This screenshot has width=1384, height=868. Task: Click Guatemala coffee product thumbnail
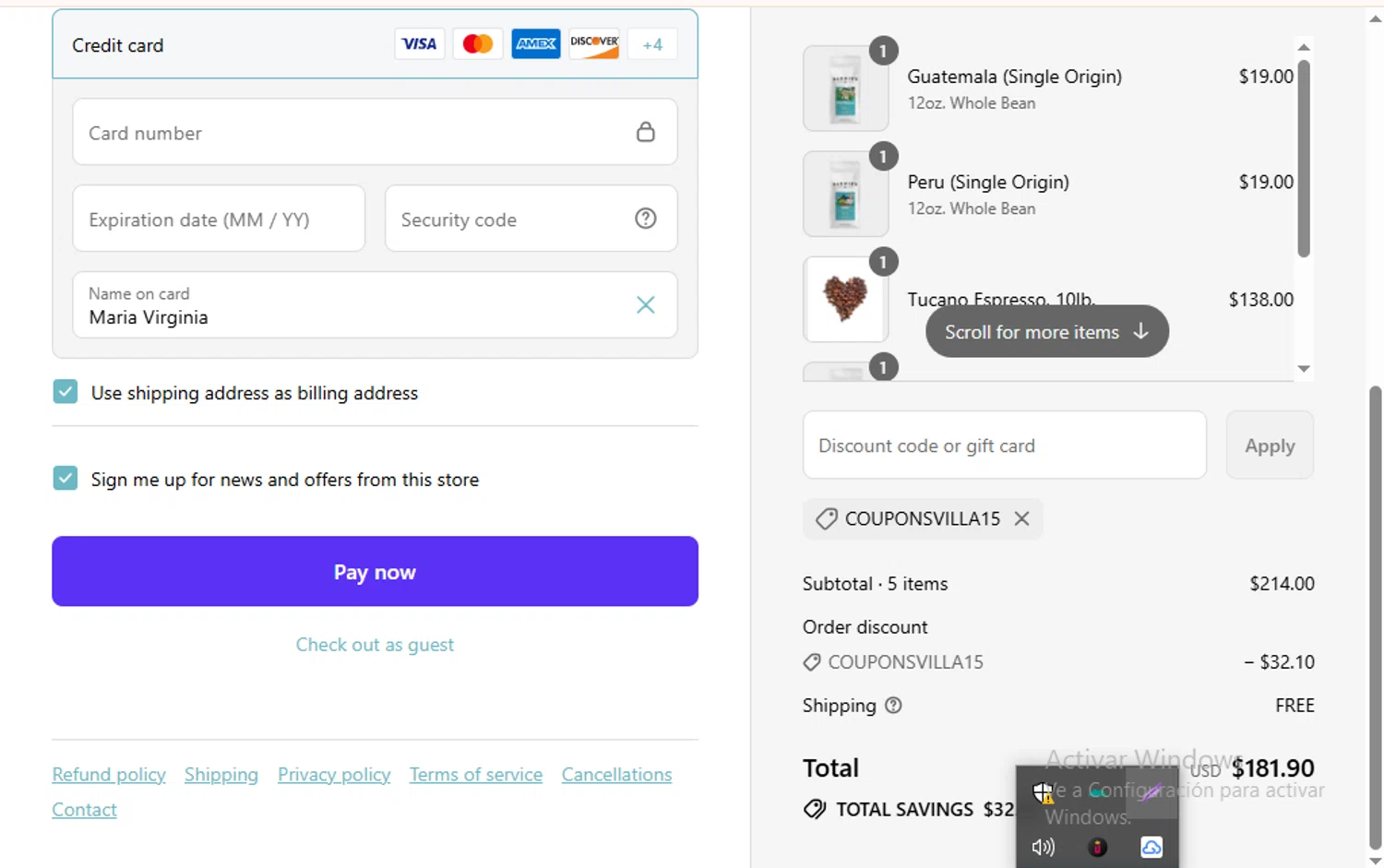(846, 89)
